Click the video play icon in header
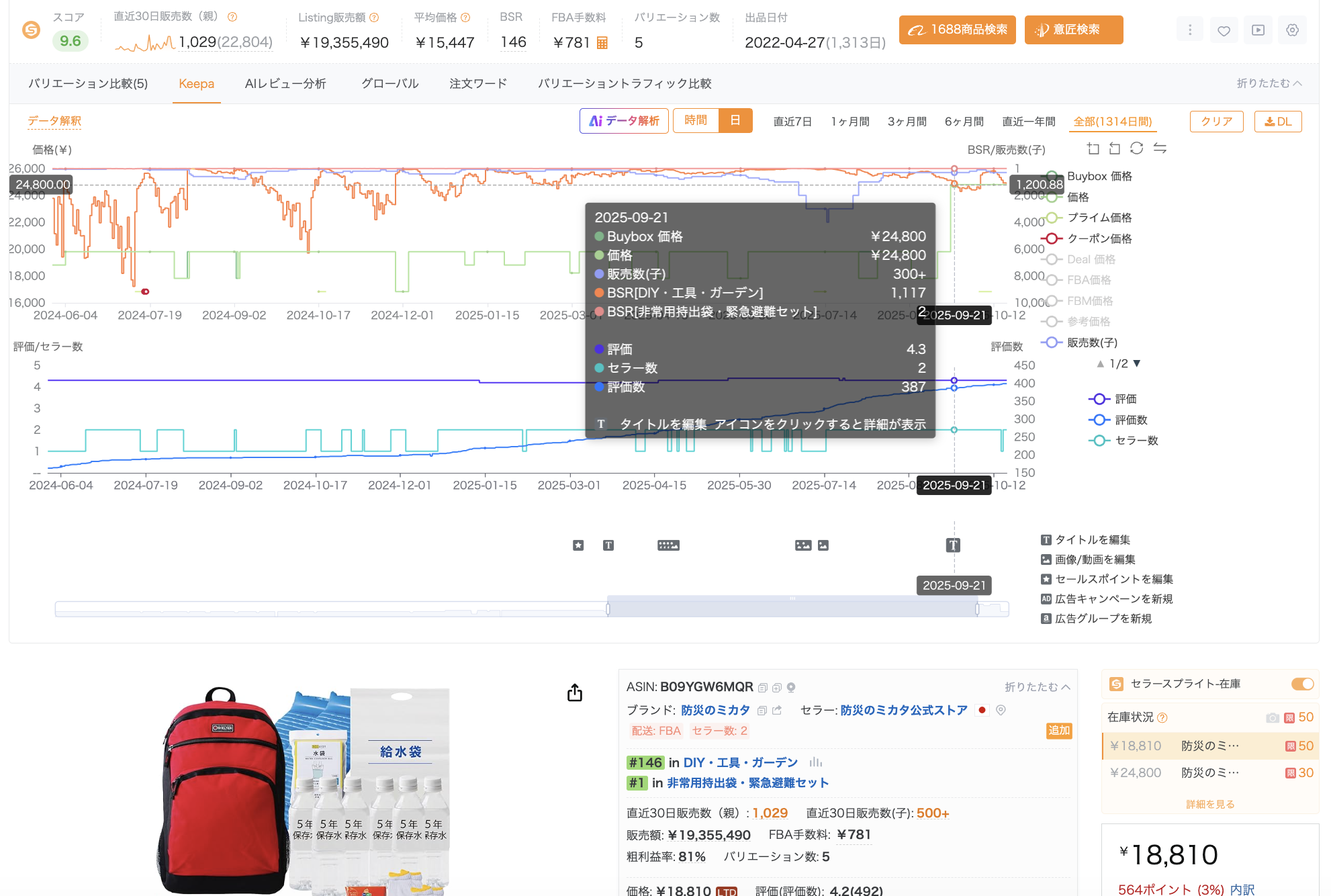This screenshot has width=1331, height=896. pos(1258,30)
